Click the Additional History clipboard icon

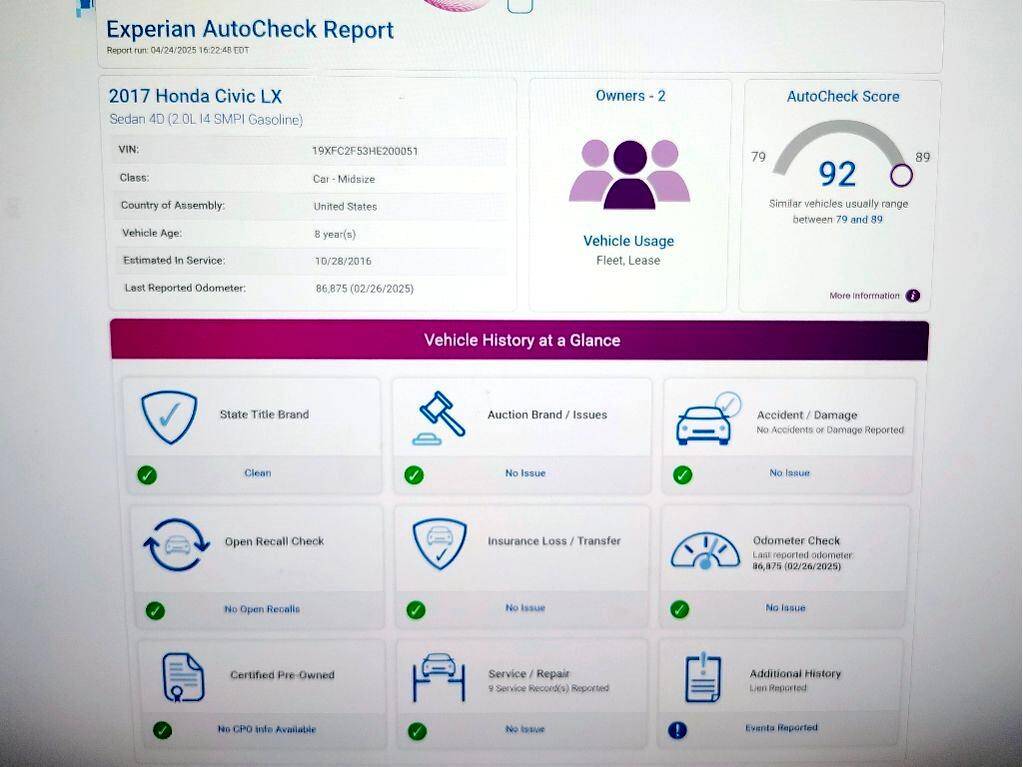coord(703,678)
